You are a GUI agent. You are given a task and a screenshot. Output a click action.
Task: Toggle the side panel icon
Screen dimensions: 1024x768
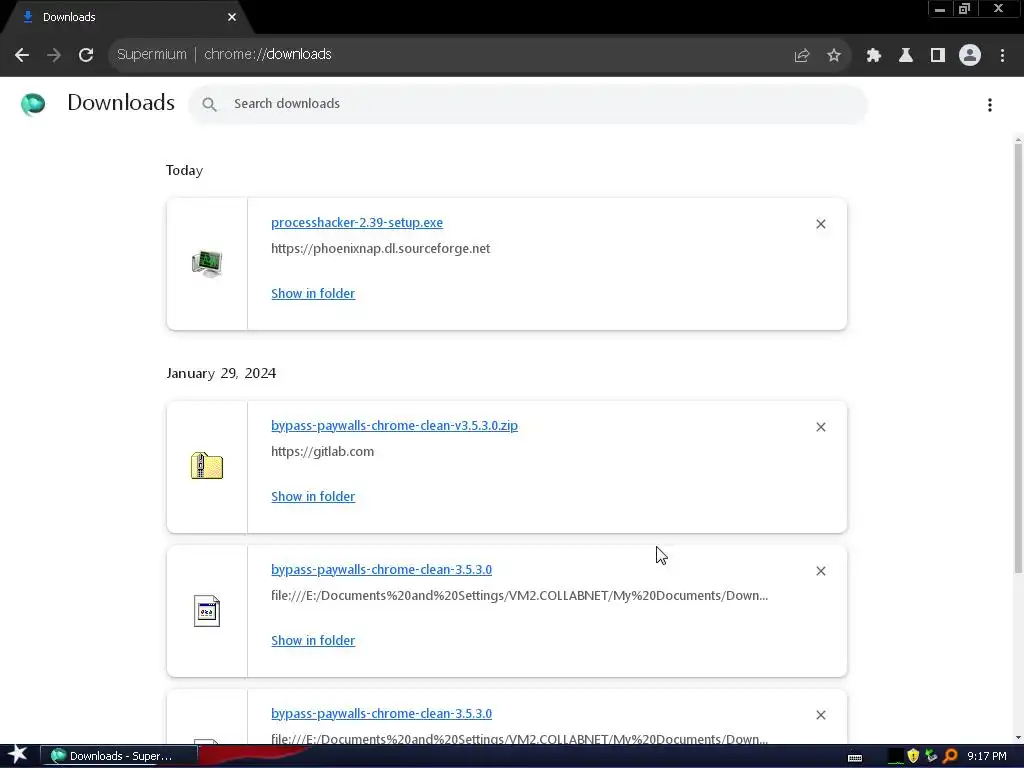point(938,56)
